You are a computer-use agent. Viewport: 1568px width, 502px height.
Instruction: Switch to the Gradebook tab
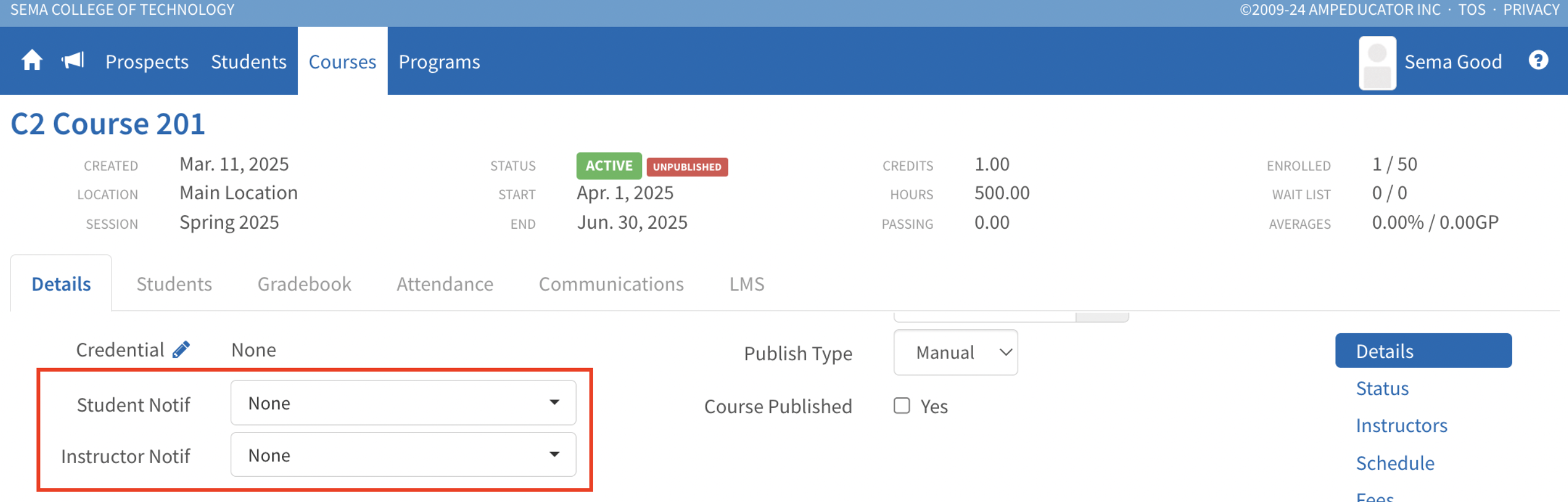click(x=304, y=284)
